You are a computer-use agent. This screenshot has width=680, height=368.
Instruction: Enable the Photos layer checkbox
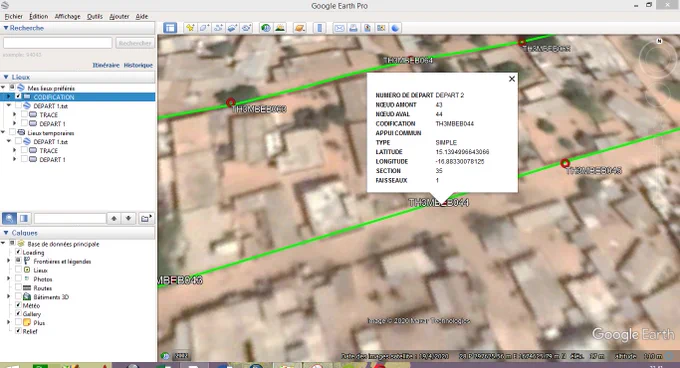click(x=18, y=279)
